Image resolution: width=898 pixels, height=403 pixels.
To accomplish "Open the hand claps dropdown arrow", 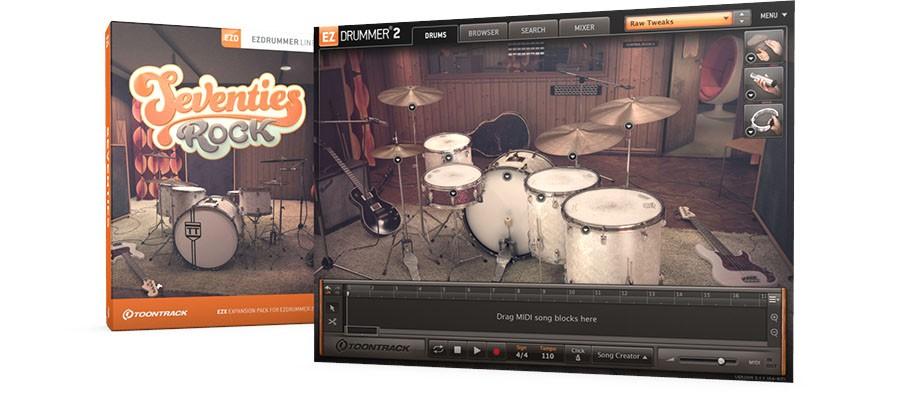I will [750, 58].
